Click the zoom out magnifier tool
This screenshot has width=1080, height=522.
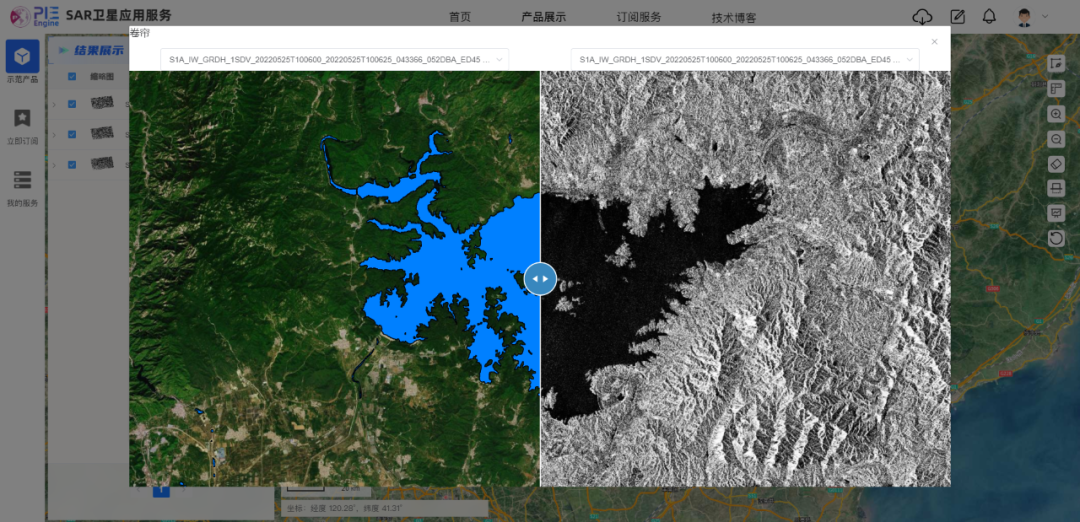pos(1056,139)
